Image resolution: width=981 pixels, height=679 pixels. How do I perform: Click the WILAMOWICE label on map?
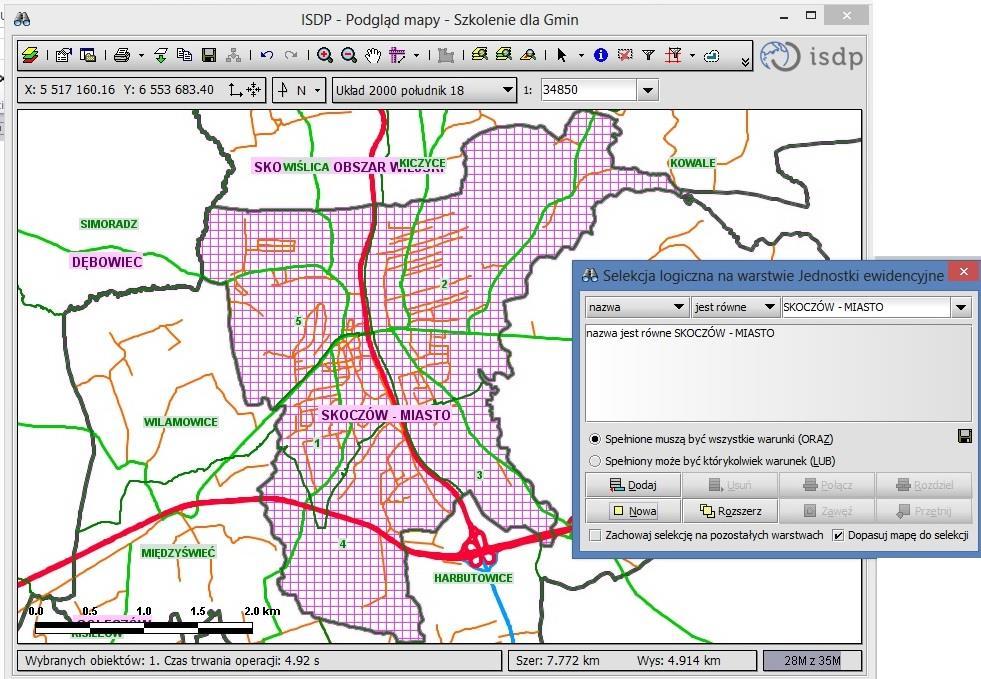181,422
